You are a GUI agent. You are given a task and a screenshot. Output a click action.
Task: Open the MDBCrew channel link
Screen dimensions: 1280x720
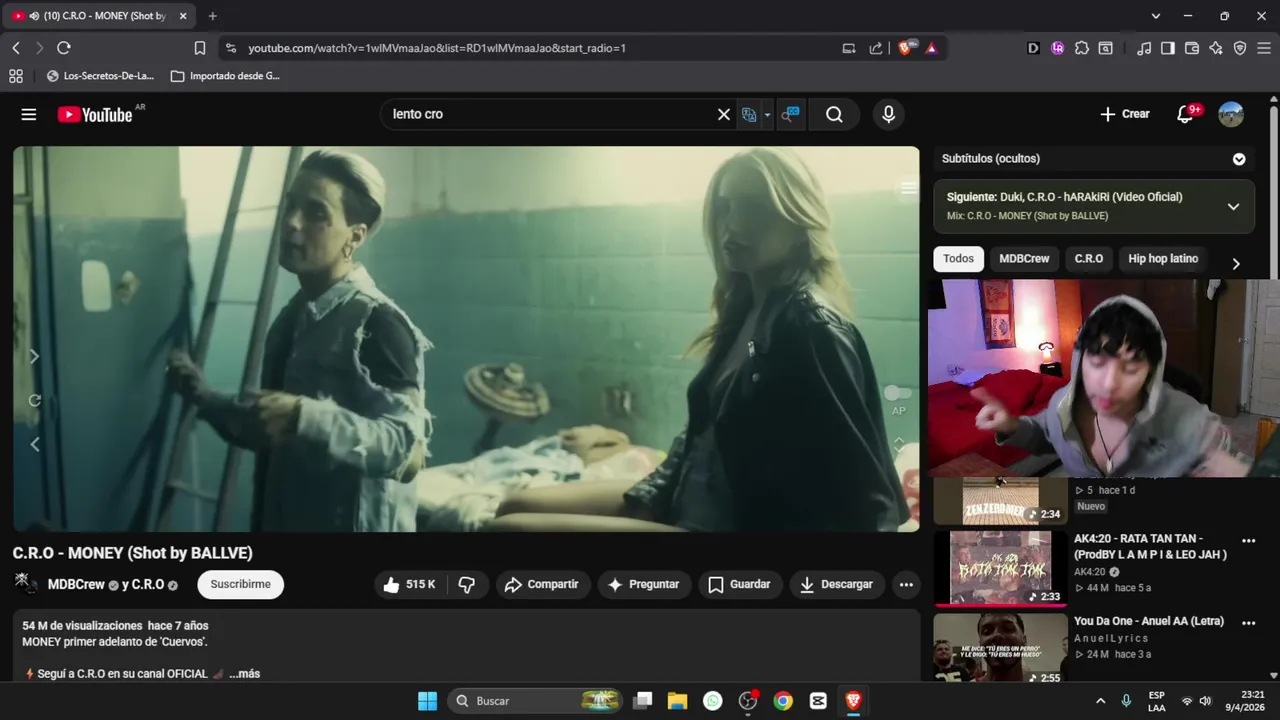(x=76, y=585)
